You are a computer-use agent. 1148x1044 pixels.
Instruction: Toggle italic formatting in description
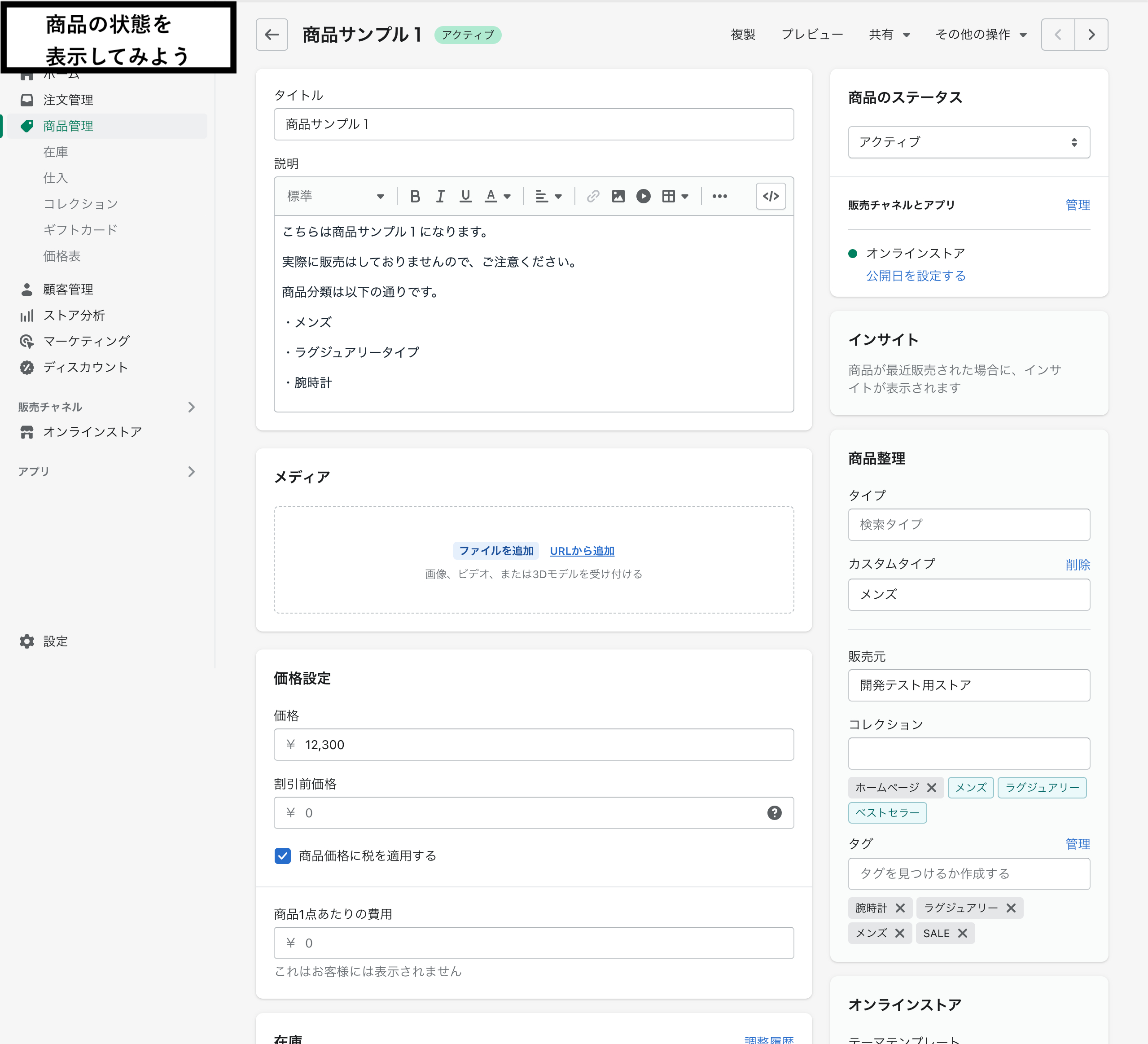(440, 197)
